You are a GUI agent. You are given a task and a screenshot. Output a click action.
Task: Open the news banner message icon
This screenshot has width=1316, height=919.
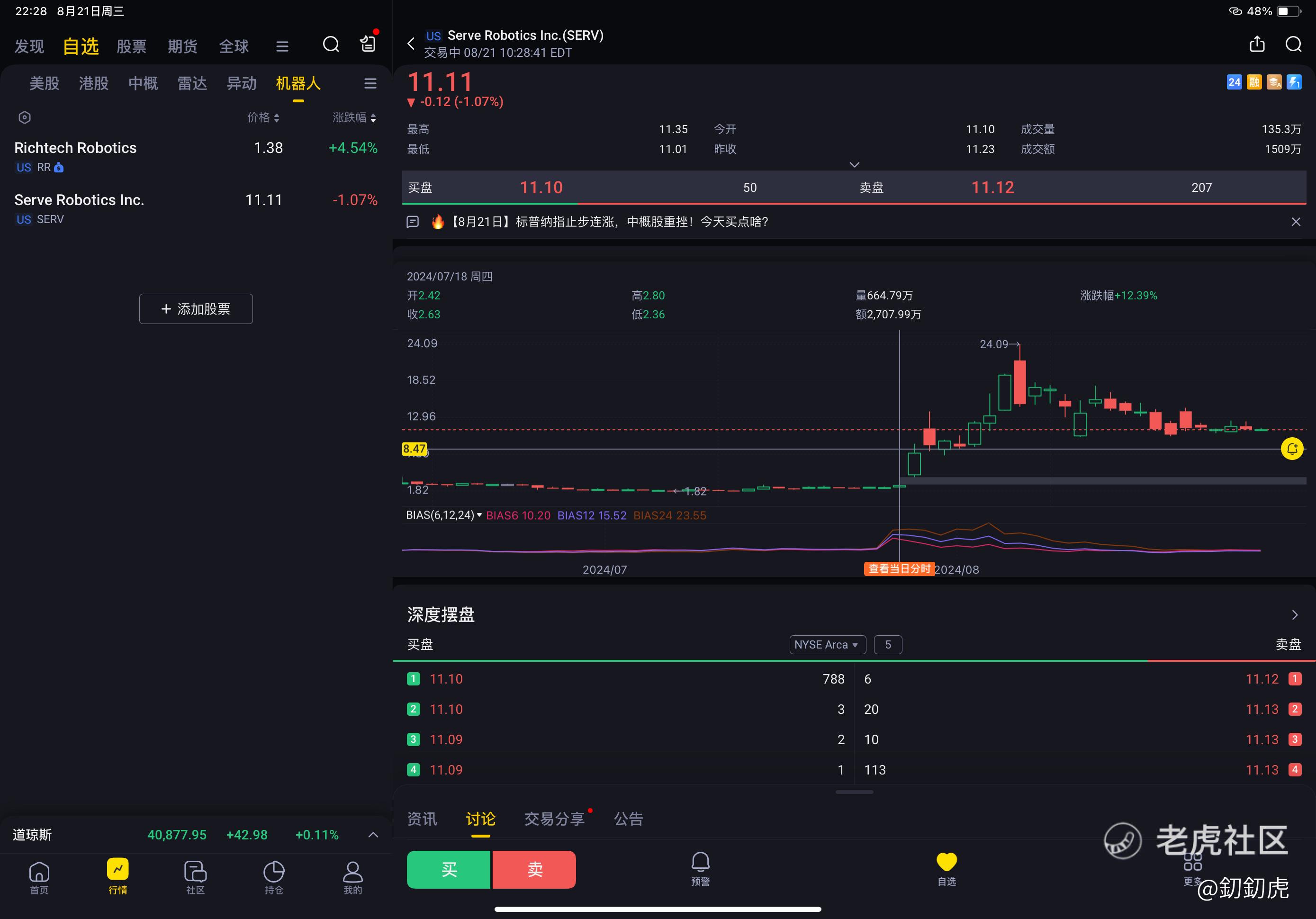pyautogui.click(x=413, y=222)
